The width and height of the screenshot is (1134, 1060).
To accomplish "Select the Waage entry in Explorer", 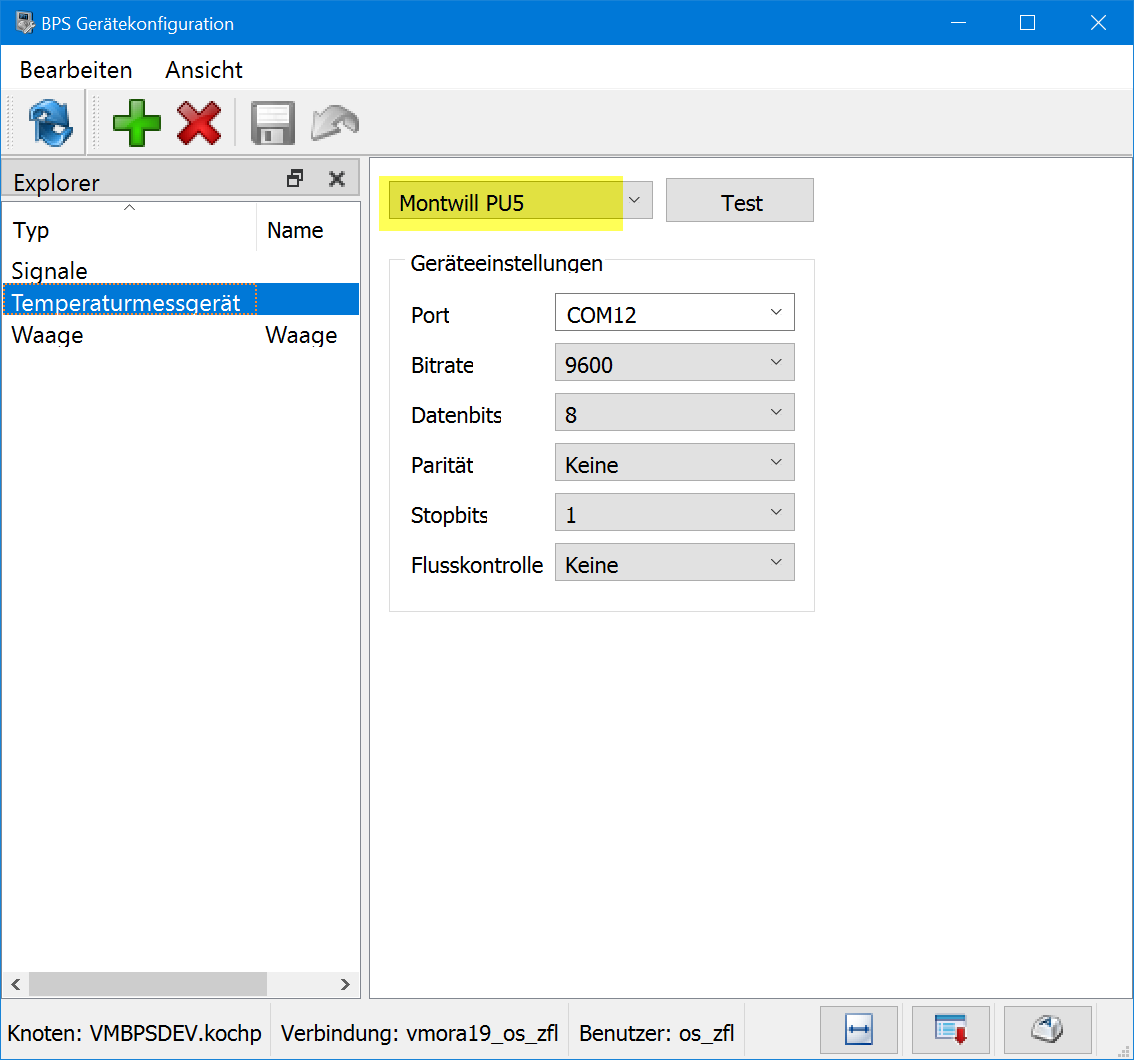I will [x=47, y=335].
